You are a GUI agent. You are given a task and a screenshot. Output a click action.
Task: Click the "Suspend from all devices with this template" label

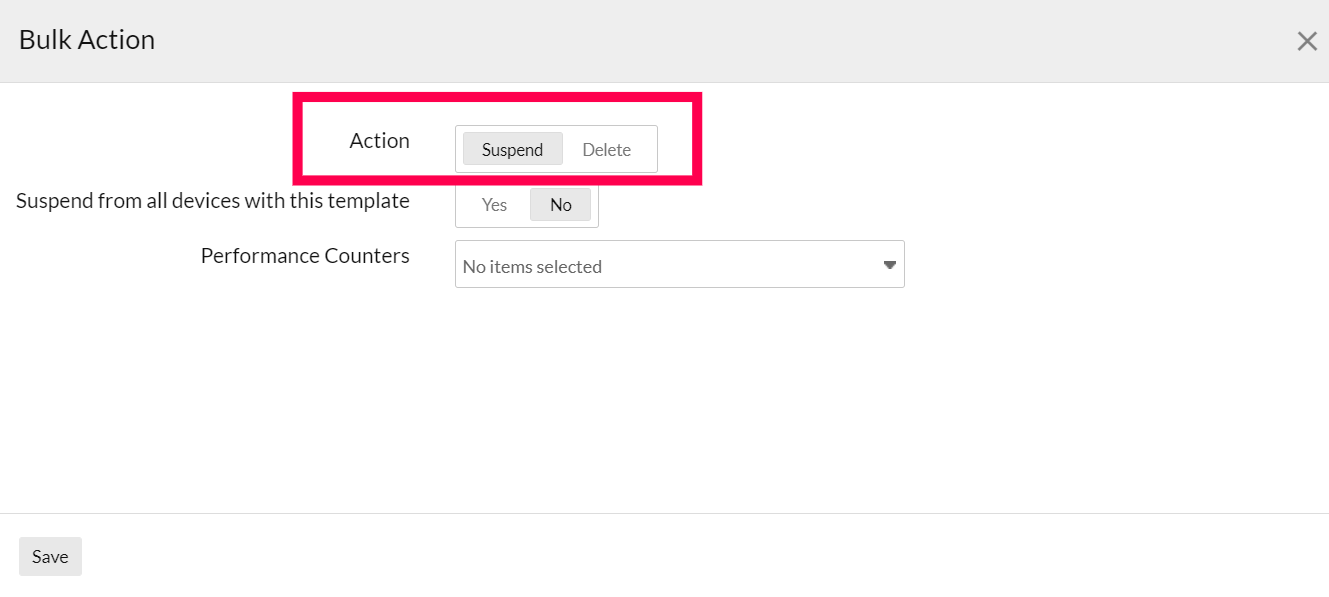[213, 201]
